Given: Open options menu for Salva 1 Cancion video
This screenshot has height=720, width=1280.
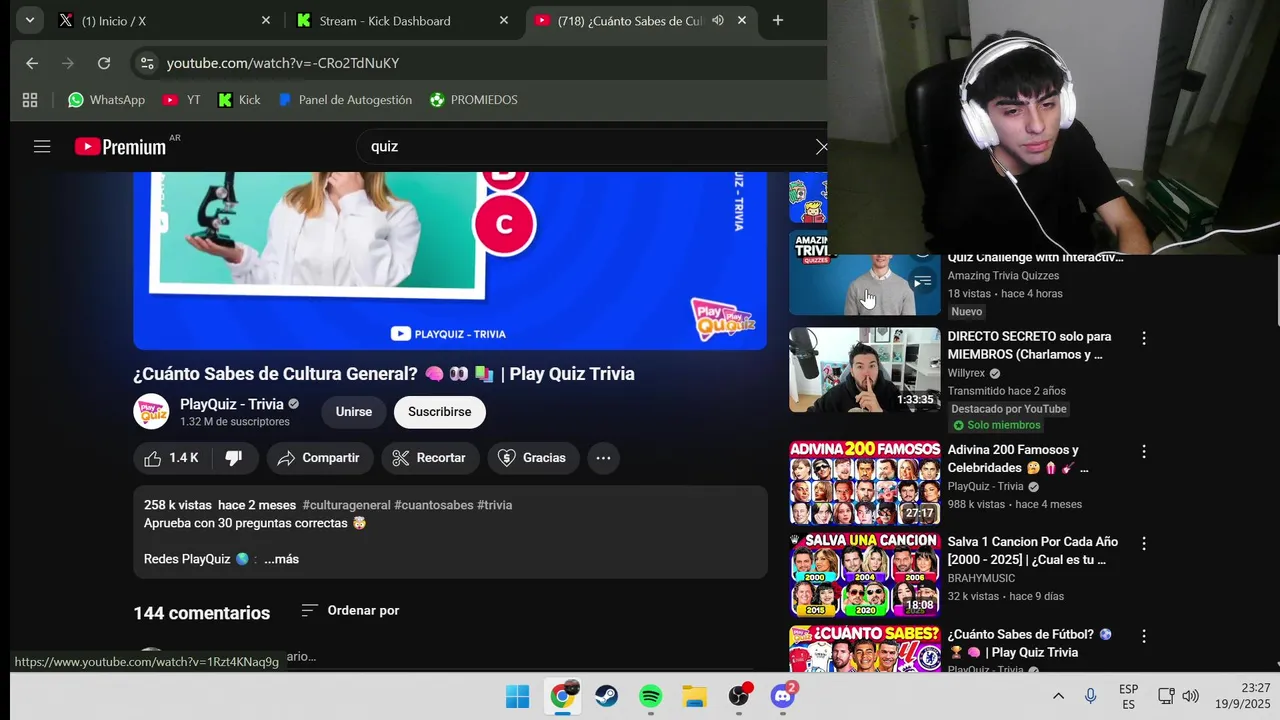Looking at the screenshot, I should (x=1144, y=543).
